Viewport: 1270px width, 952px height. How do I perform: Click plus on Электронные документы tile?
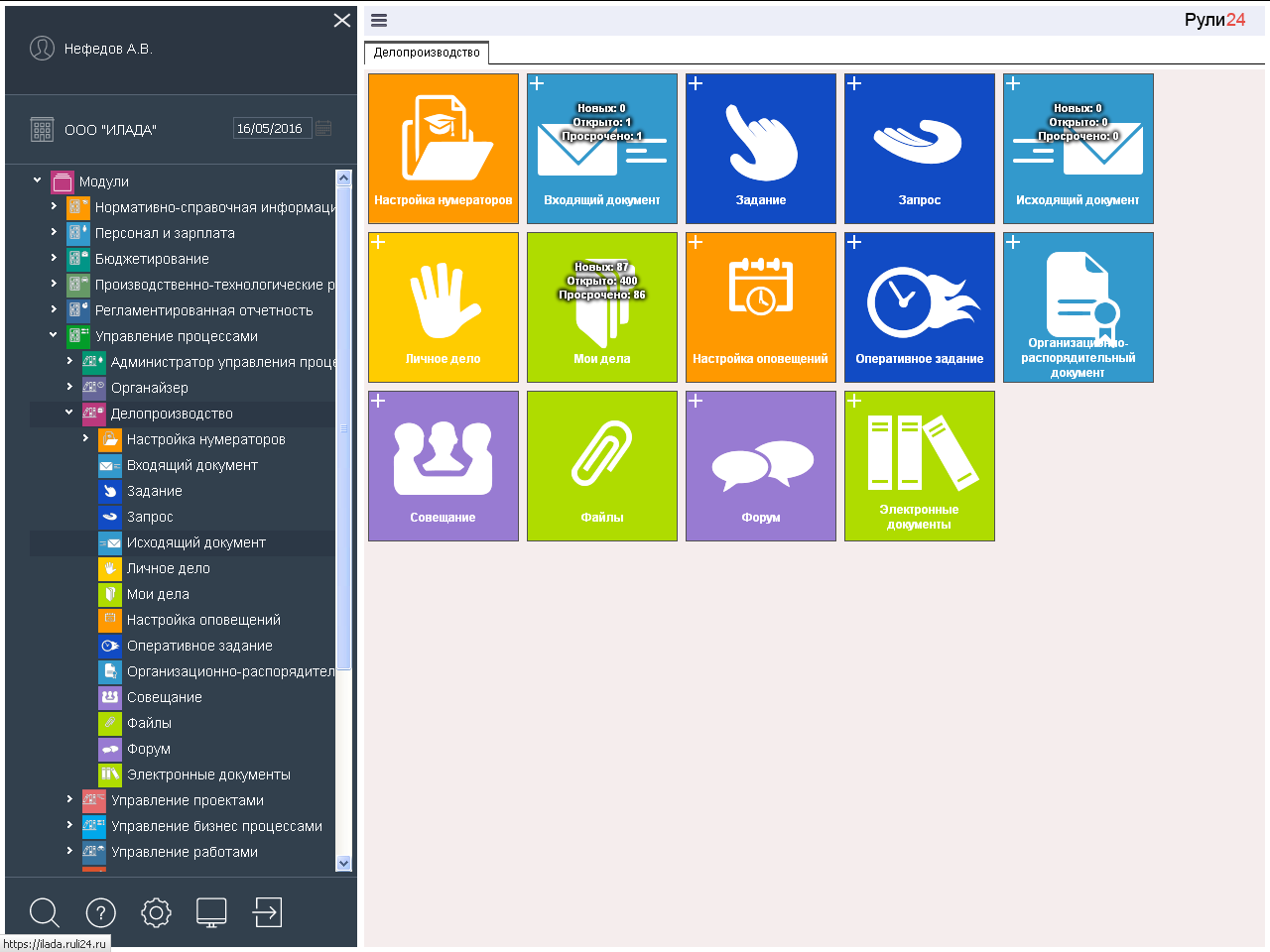(x=854, y=401)
